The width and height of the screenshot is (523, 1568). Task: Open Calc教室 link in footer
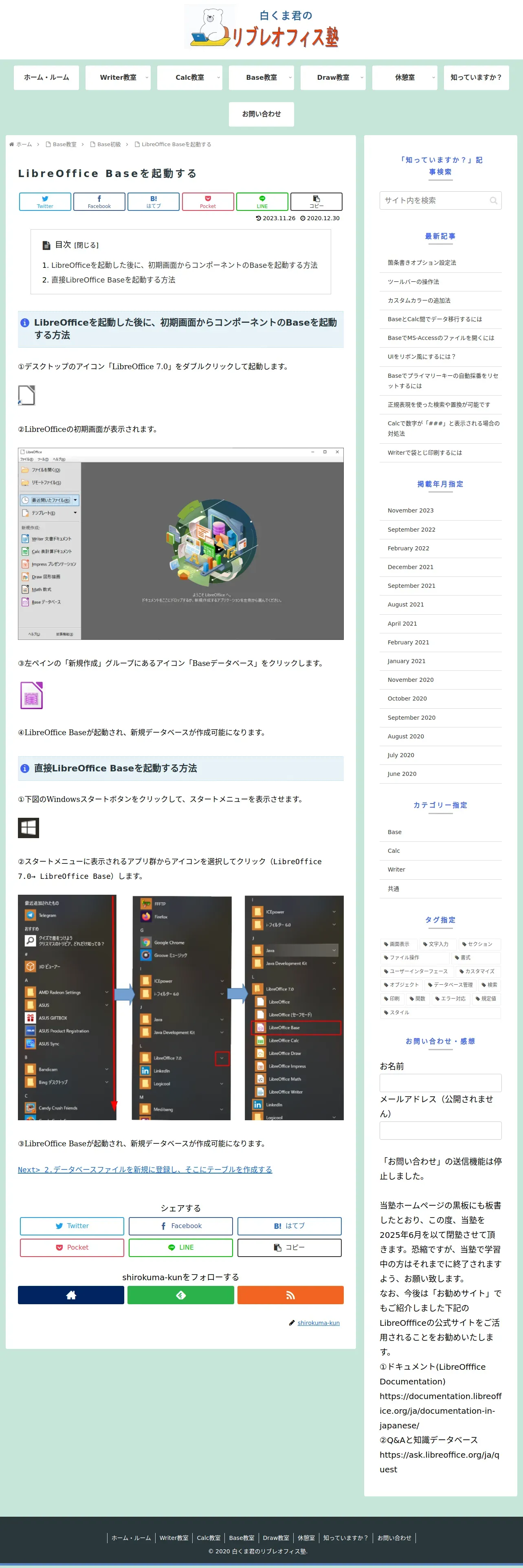pyautogui.click(x=209, y=1538)
